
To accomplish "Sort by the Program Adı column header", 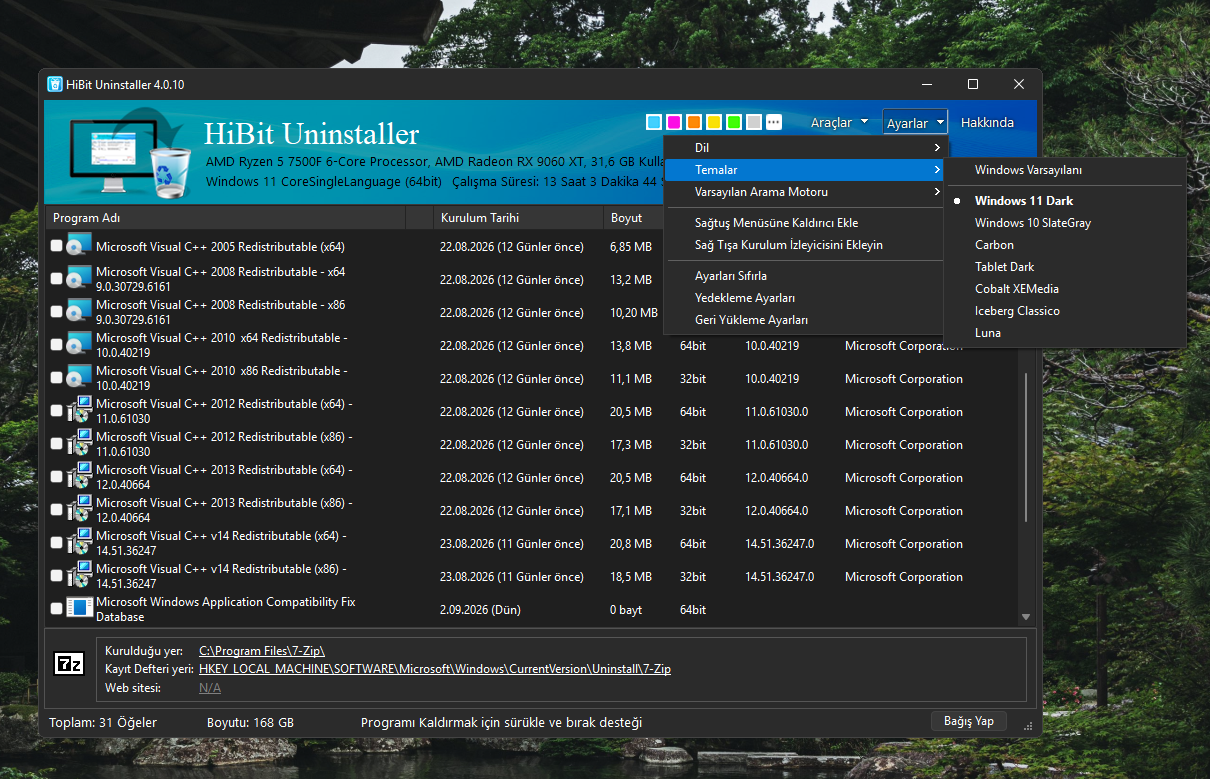I will click(225, 218).
